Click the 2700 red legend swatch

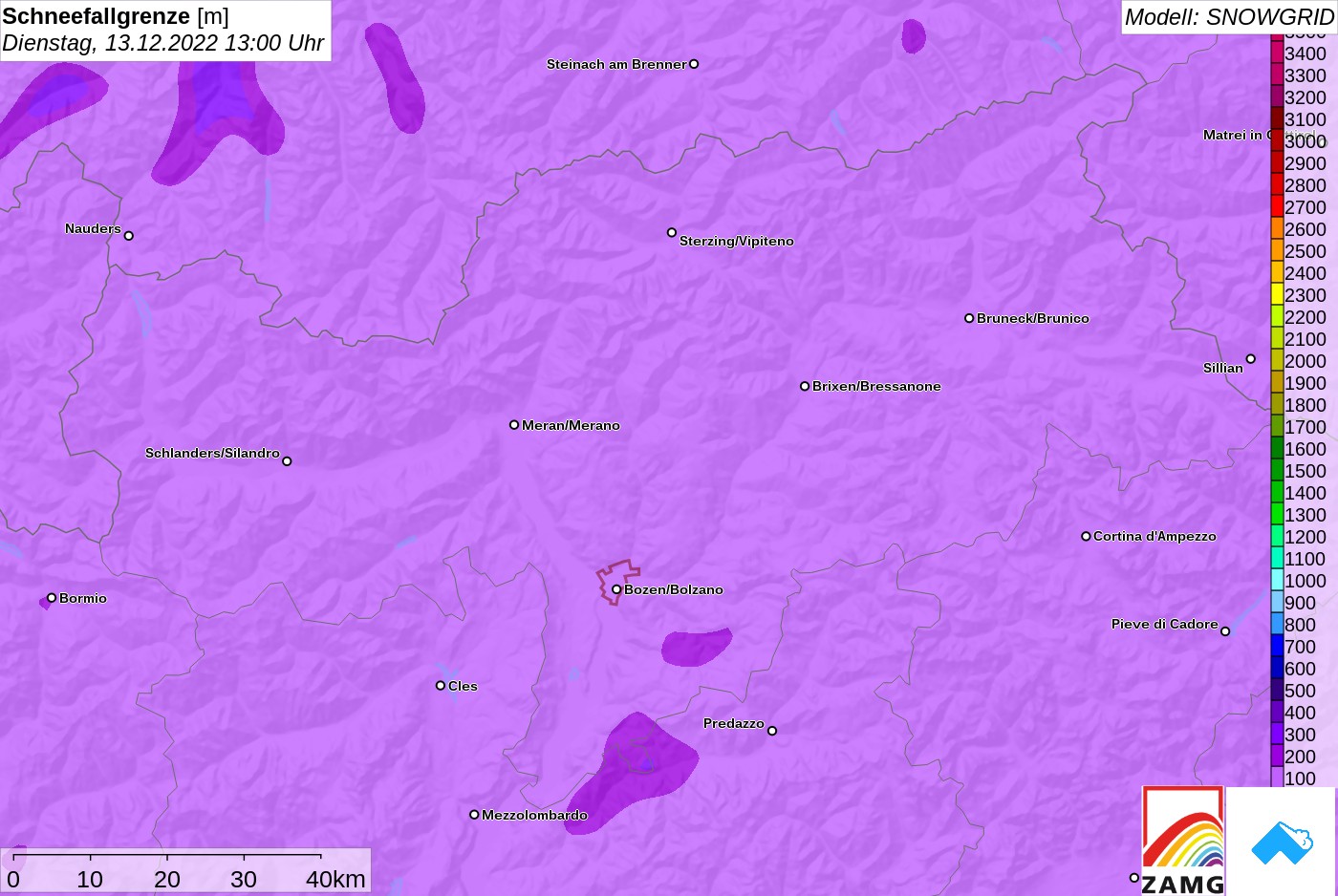coord(1277,207)
